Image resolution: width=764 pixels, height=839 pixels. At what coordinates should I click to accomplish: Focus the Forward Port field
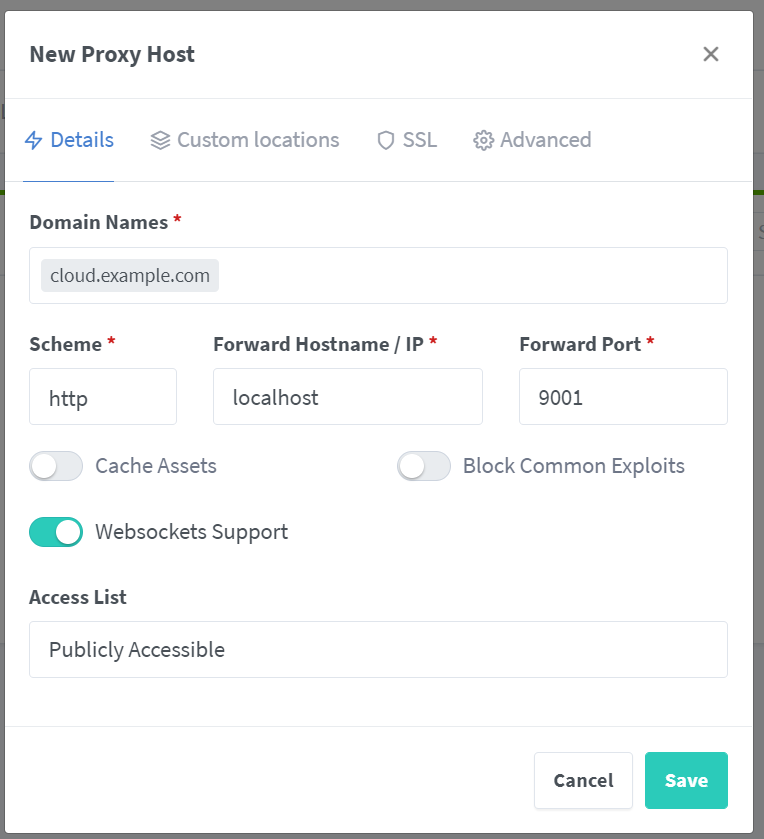622,397
